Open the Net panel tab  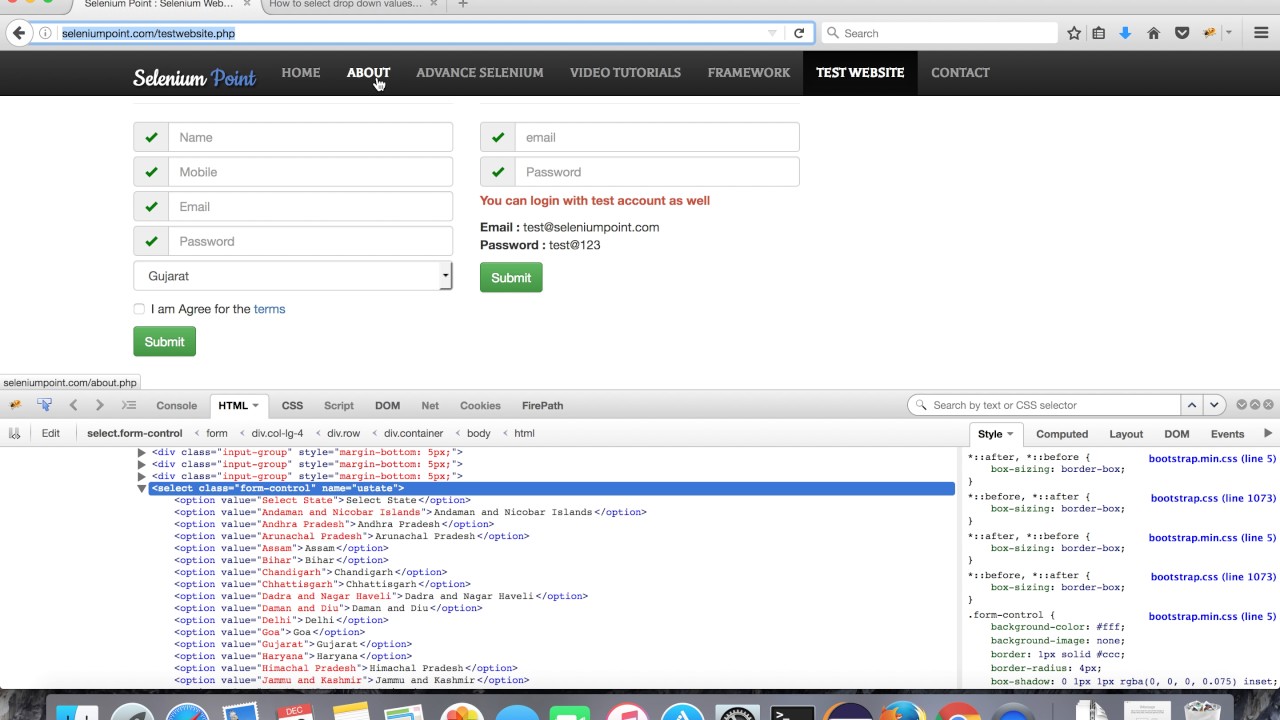click(430, 405)
